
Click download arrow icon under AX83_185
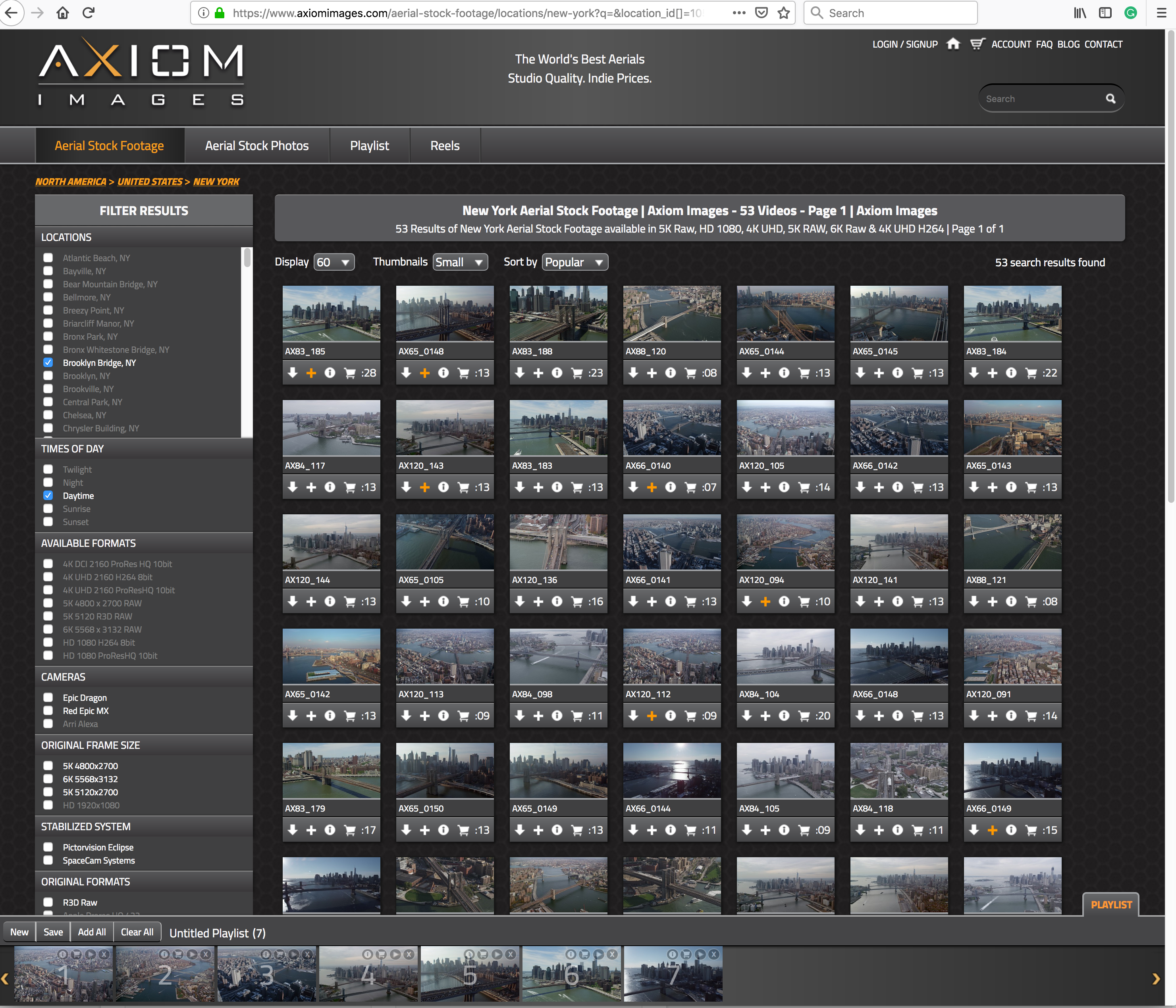point(293,373)
